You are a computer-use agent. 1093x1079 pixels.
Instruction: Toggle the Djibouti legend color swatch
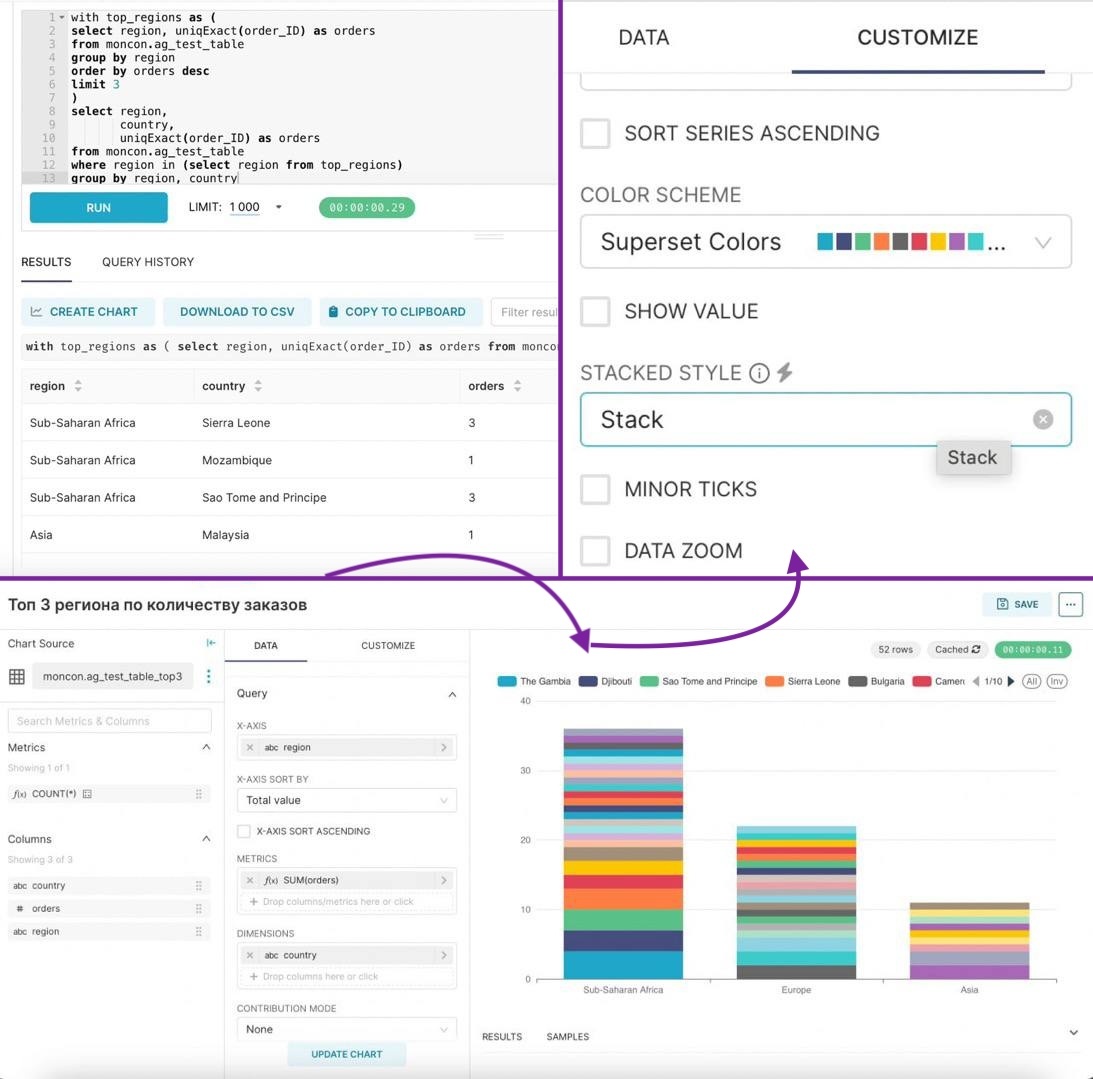tap(588, 681)
